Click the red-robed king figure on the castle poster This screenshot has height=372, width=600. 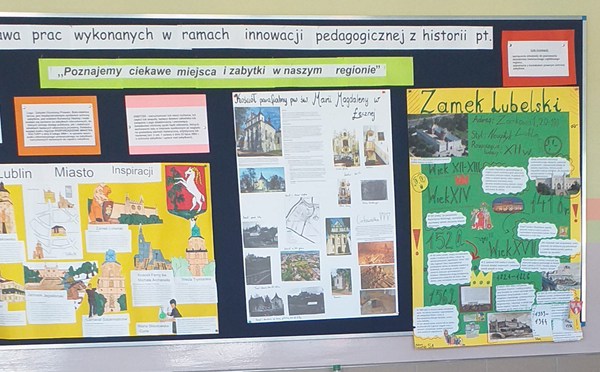tap(481, 217)
